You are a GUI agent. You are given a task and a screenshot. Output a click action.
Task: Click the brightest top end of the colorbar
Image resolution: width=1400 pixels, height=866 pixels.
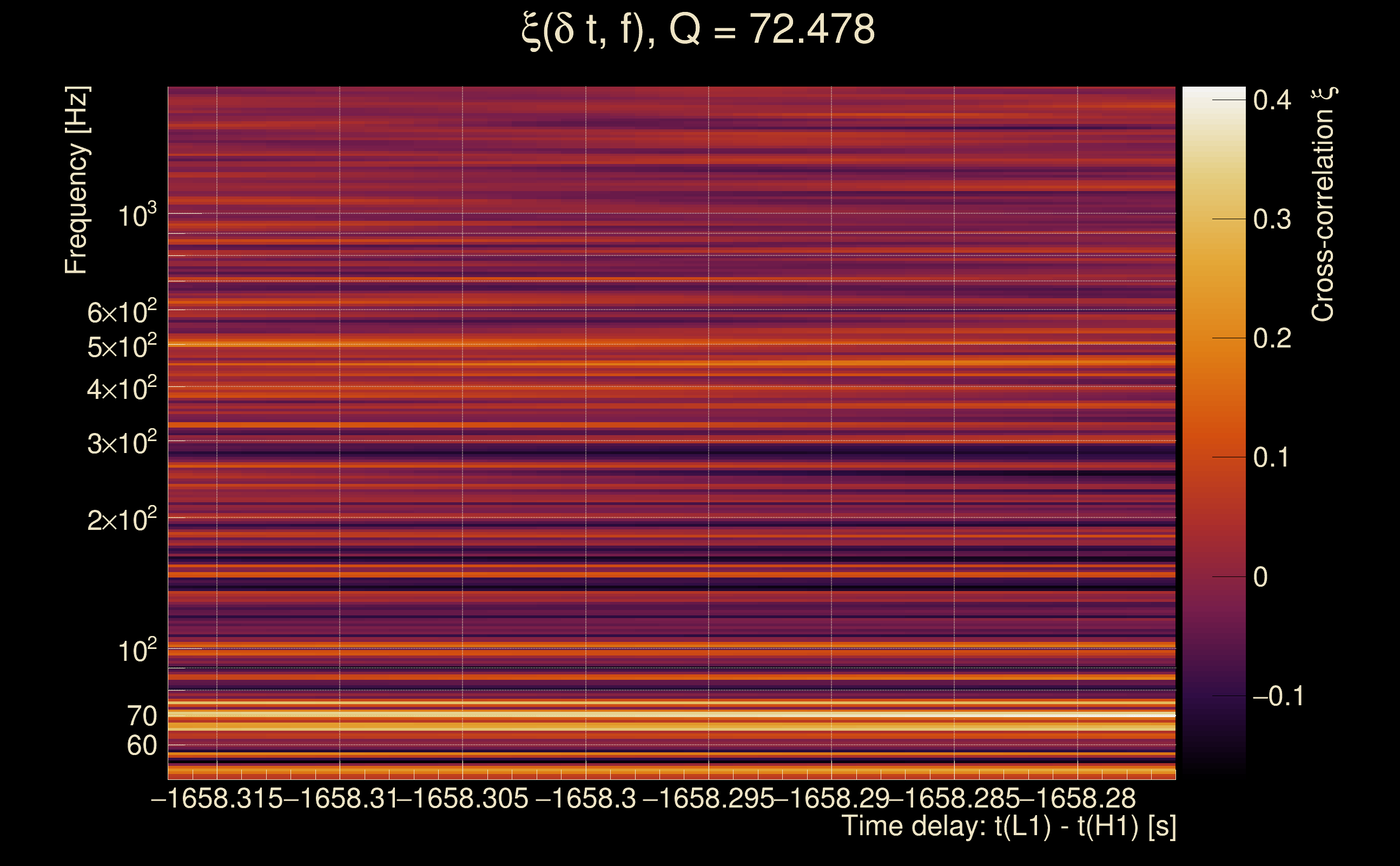(1214, 91)
